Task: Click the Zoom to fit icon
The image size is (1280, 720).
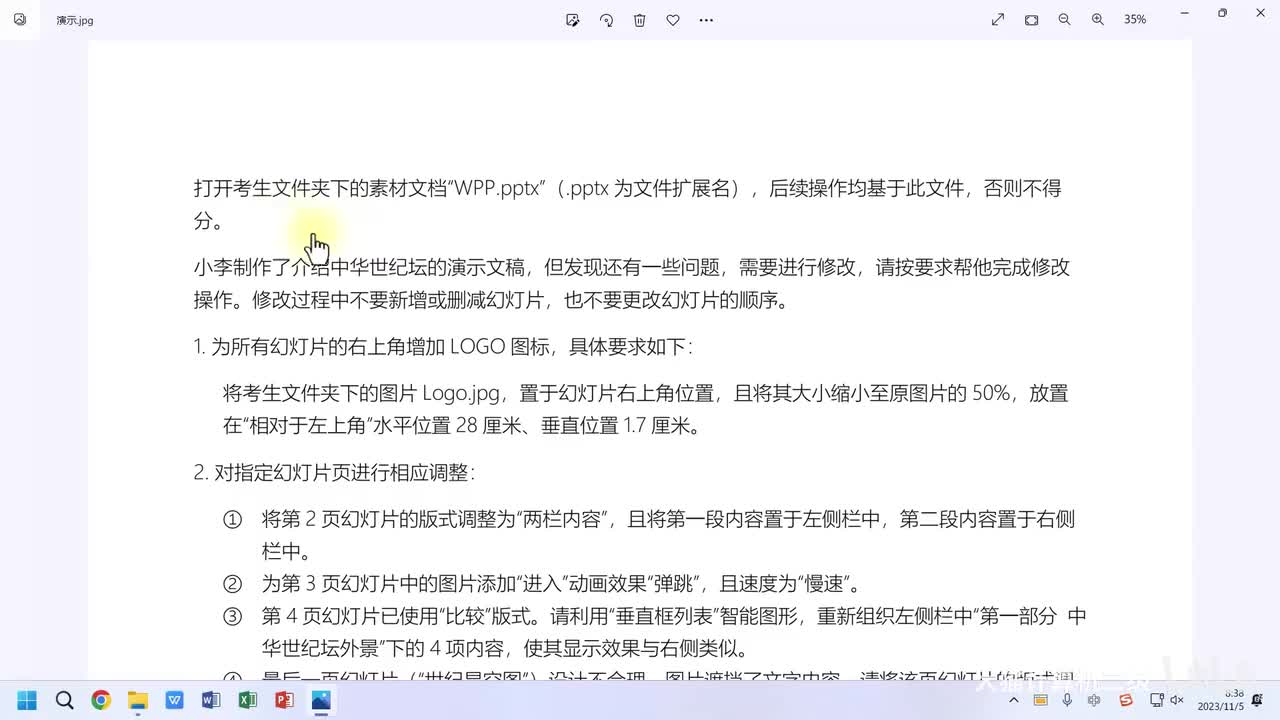Action: [x=1032, y=19]
